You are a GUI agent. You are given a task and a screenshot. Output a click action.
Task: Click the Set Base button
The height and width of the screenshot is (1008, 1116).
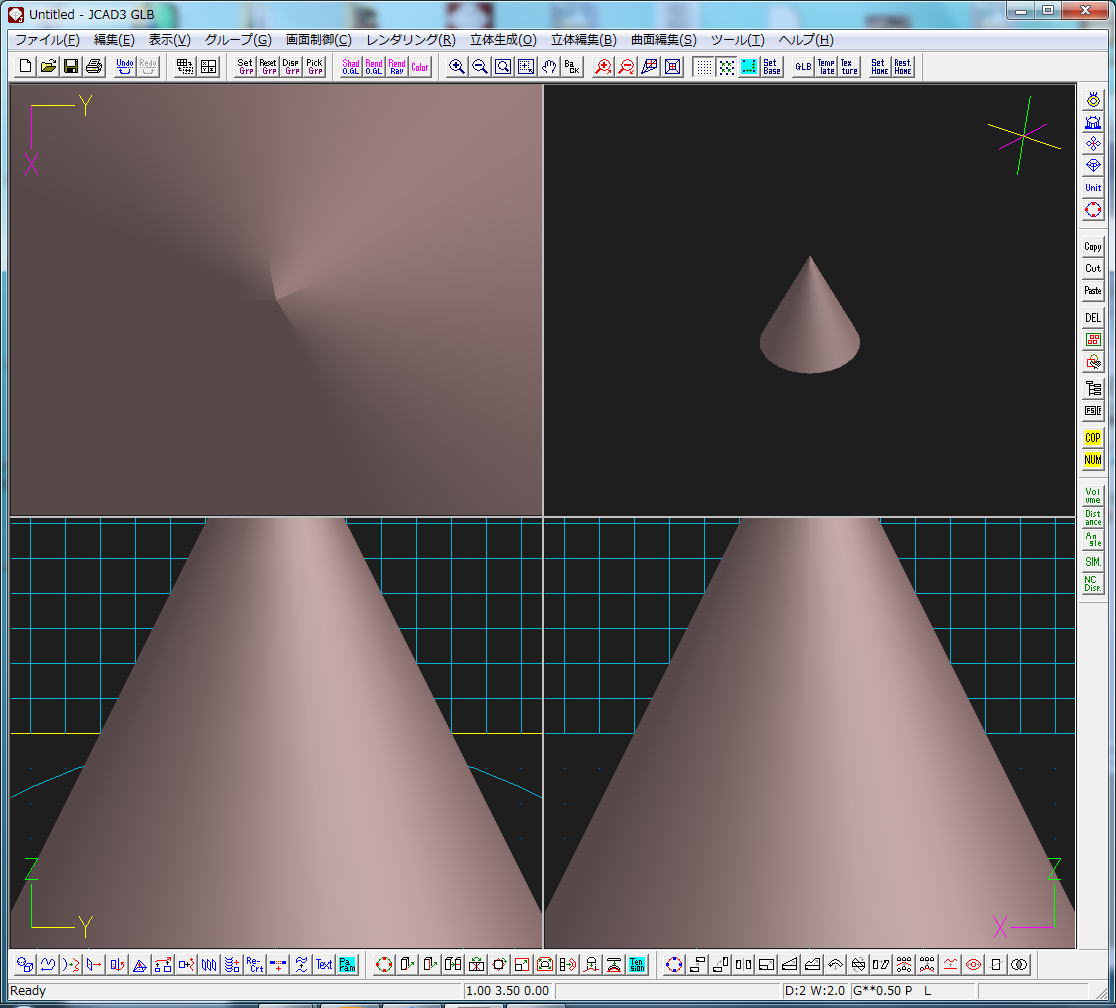pyautogui.click(x=772, y=67)
